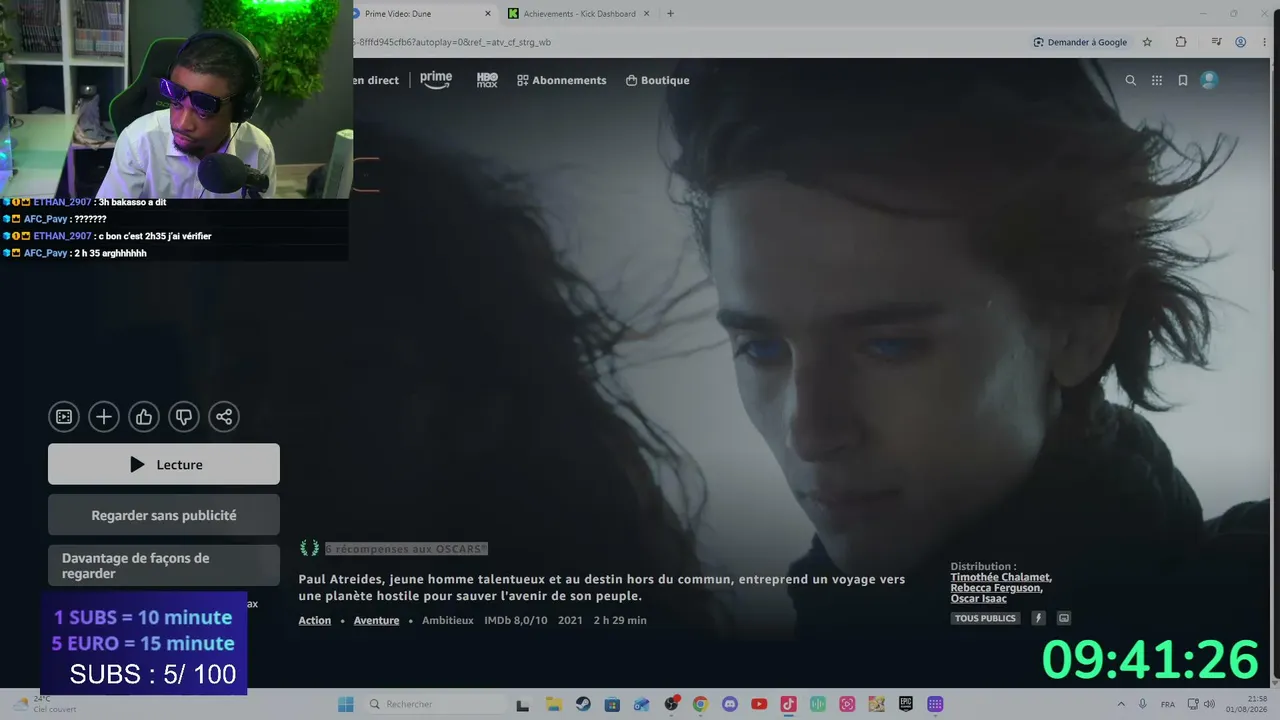Open the clock and date panel
The image size is (1280, 720).
click(1248, 704)
